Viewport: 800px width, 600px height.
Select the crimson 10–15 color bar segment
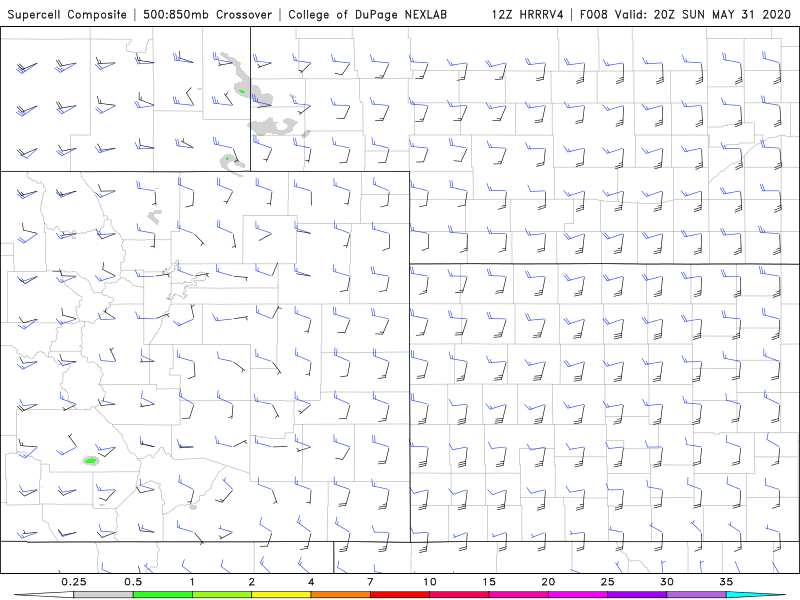459,595
